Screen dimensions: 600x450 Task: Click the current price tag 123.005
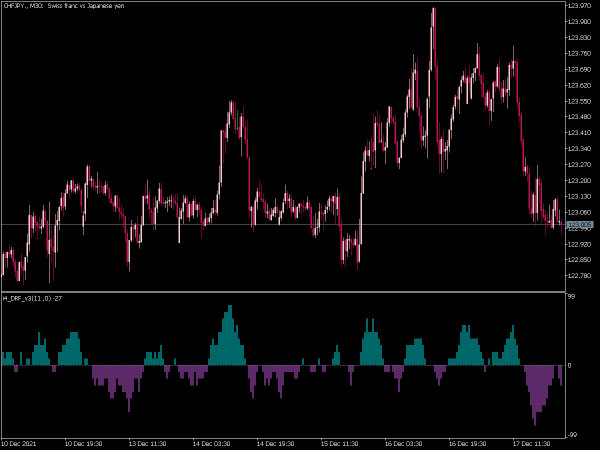point(578,225)
